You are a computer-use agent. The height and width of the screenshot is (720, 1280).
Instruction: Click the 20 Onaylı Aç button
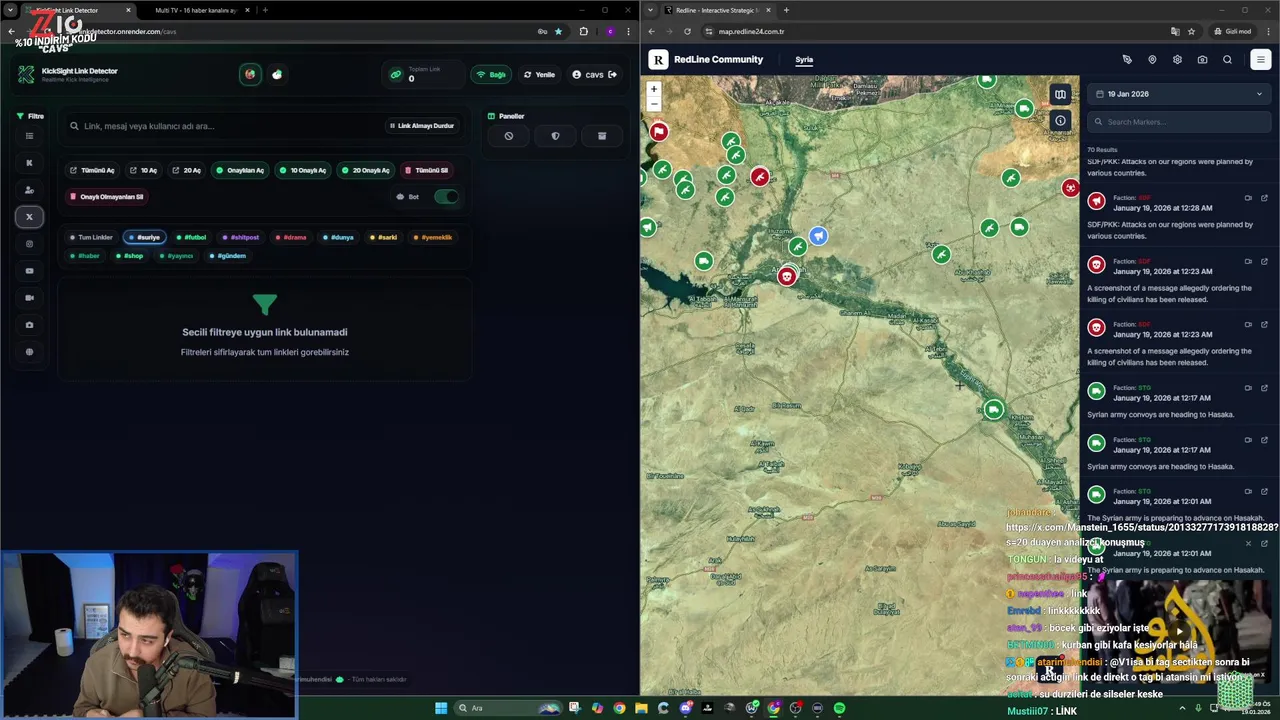point(365,170)
